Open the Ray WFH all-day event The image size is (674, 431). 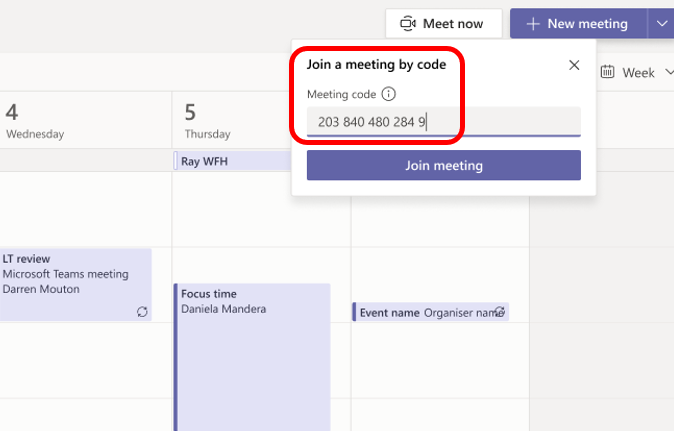point(230,160)
